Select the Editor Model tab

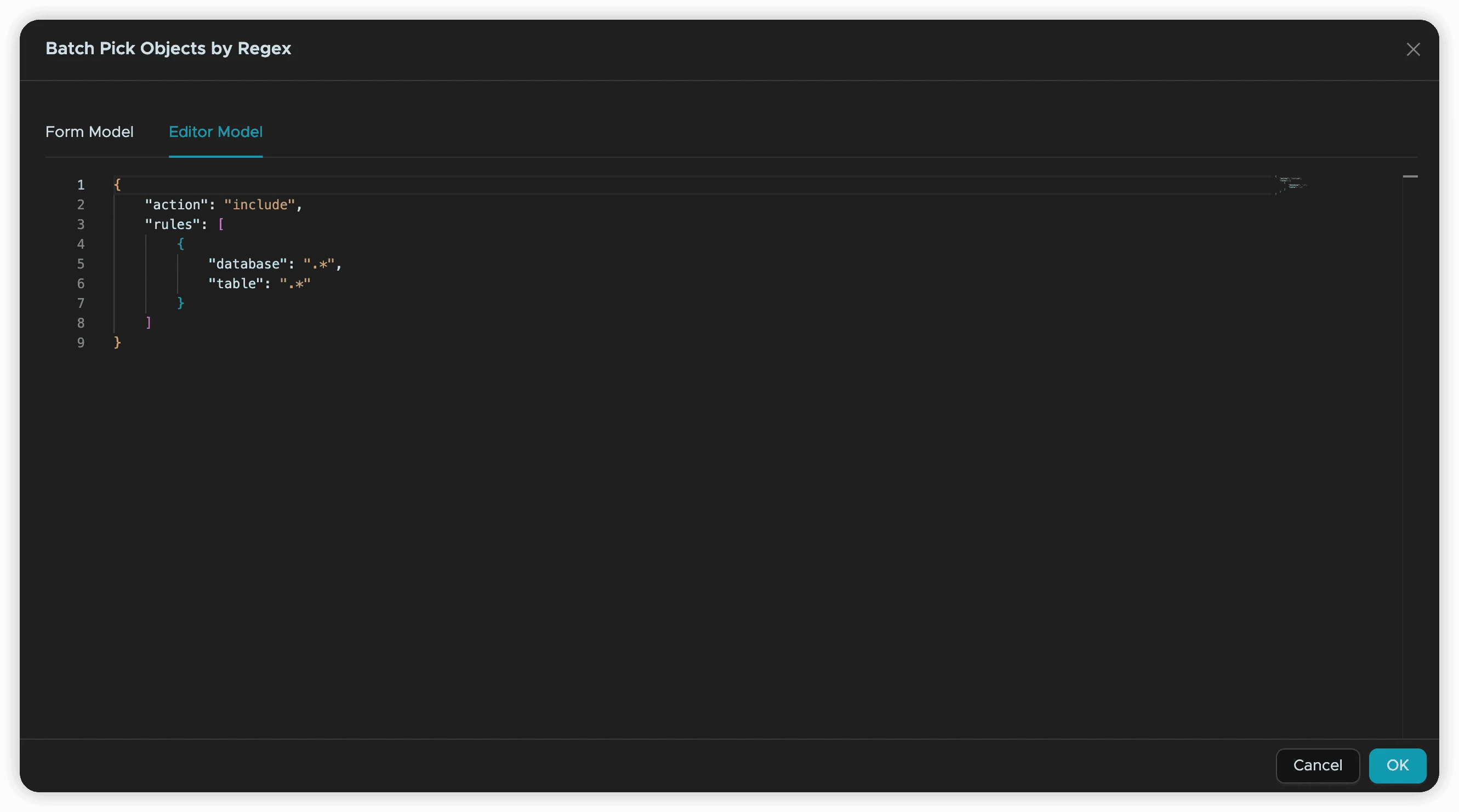pyautogui.click(x=215, y=132)
